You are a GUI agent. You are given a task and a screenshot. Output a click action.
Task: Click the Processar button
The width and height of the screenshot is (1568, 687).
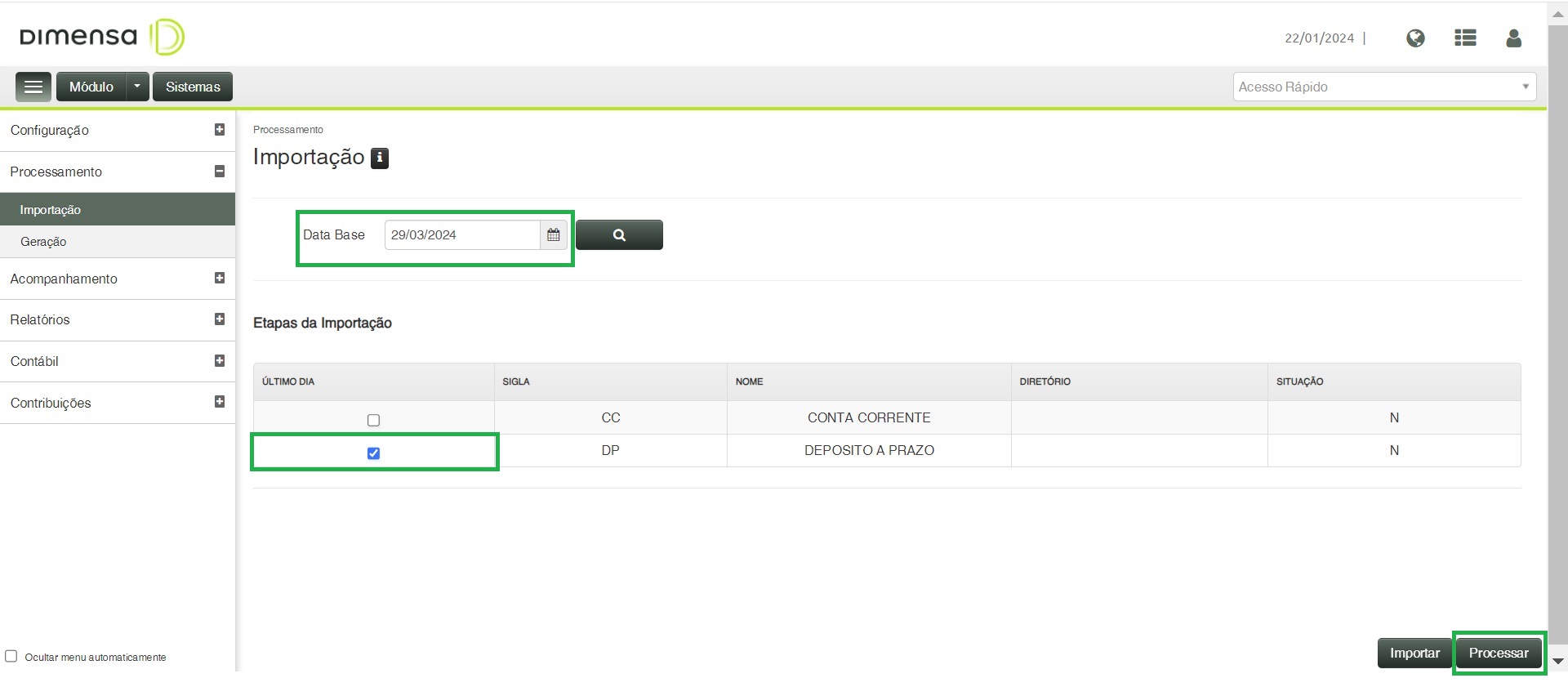[x=1499, y=653]
